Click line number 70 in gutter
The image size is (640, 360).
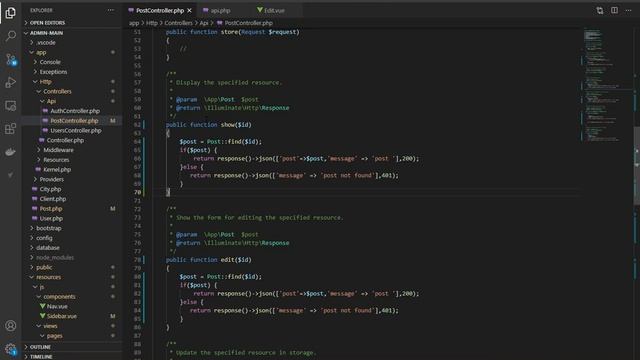137,192
